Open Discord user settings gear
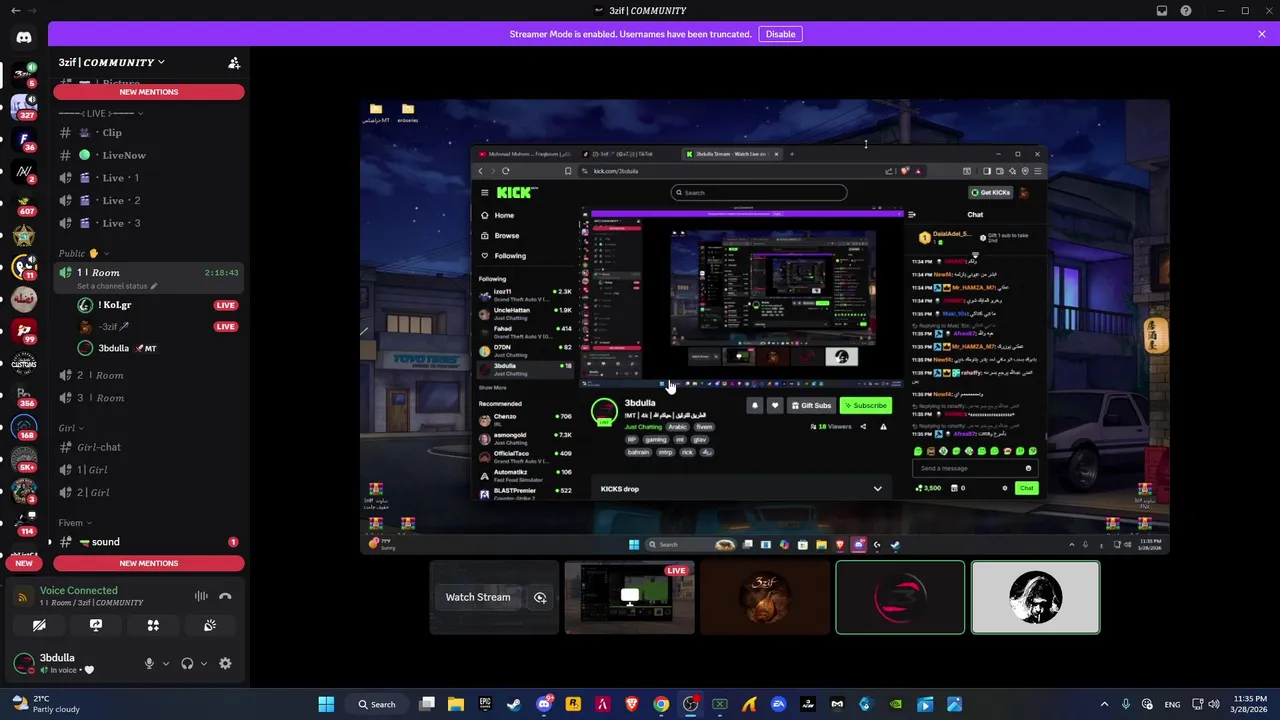 point(225,663)
